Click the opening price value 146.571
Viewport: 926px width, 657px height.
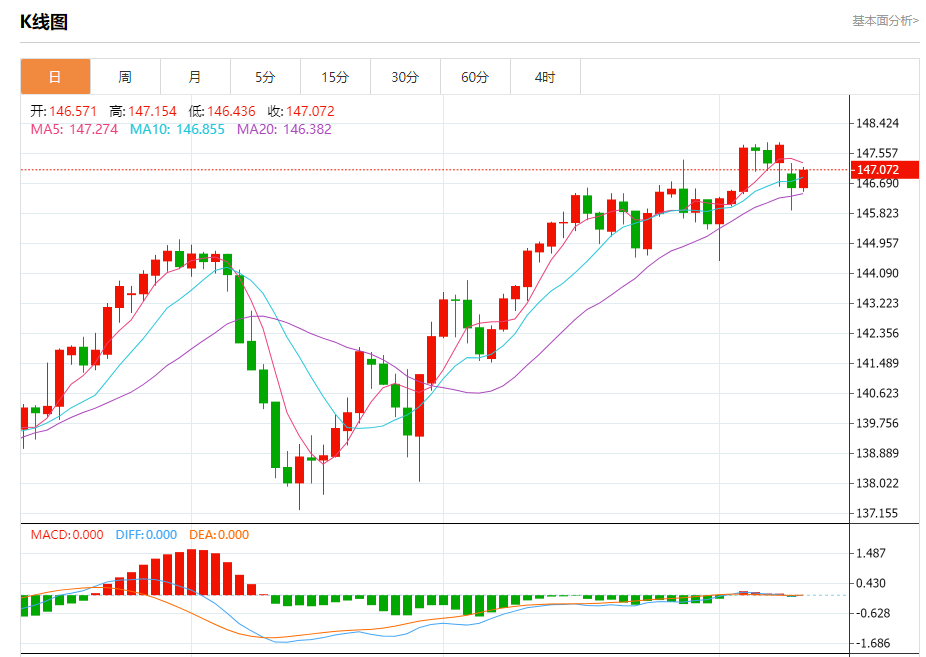[73, 111]
